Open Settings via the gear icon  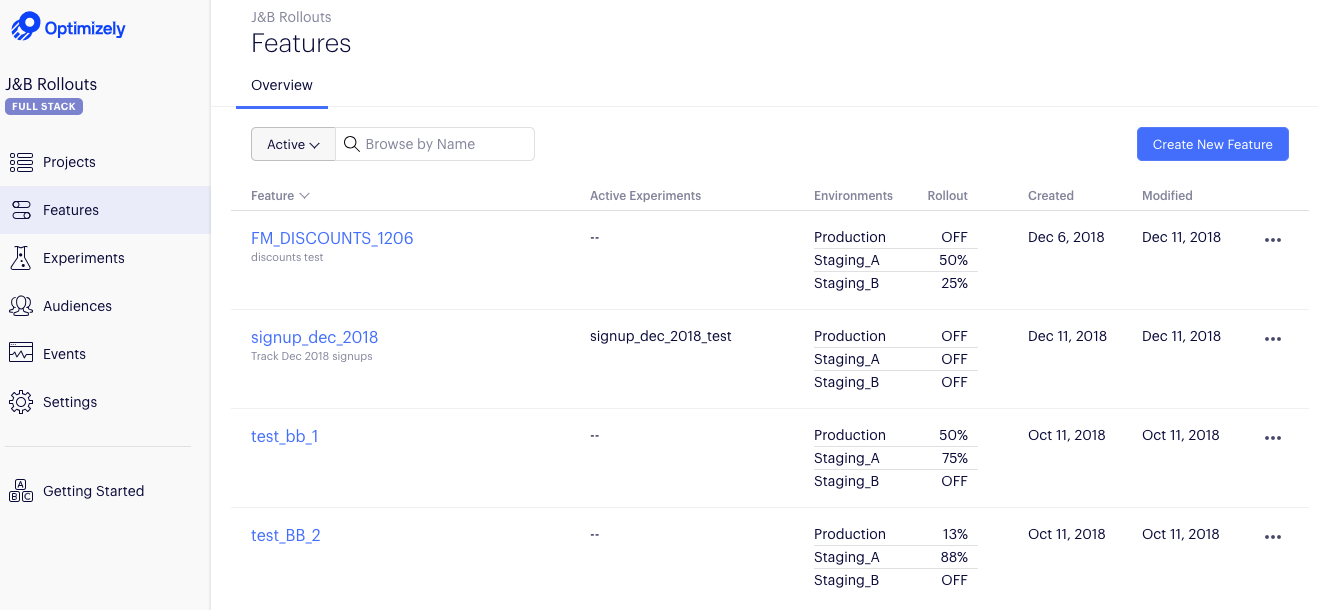(x=21, y=402)
